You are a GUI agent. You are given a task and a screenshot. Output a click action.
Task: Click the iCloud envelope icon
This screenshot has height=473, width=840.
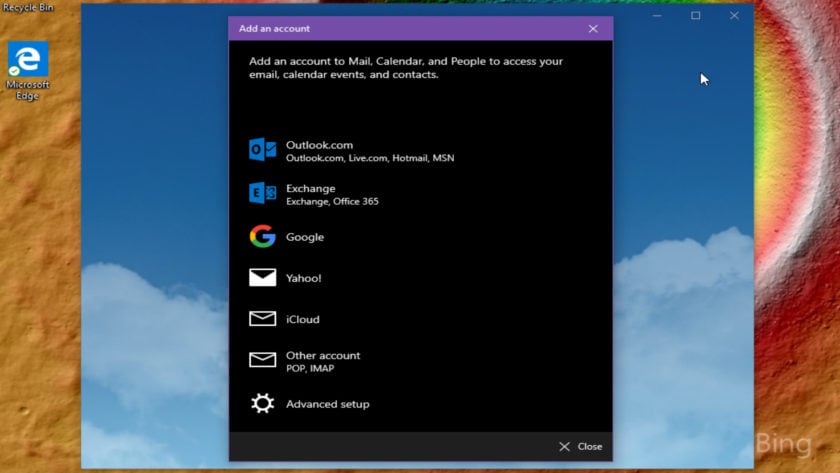click(x=262, y=319)
